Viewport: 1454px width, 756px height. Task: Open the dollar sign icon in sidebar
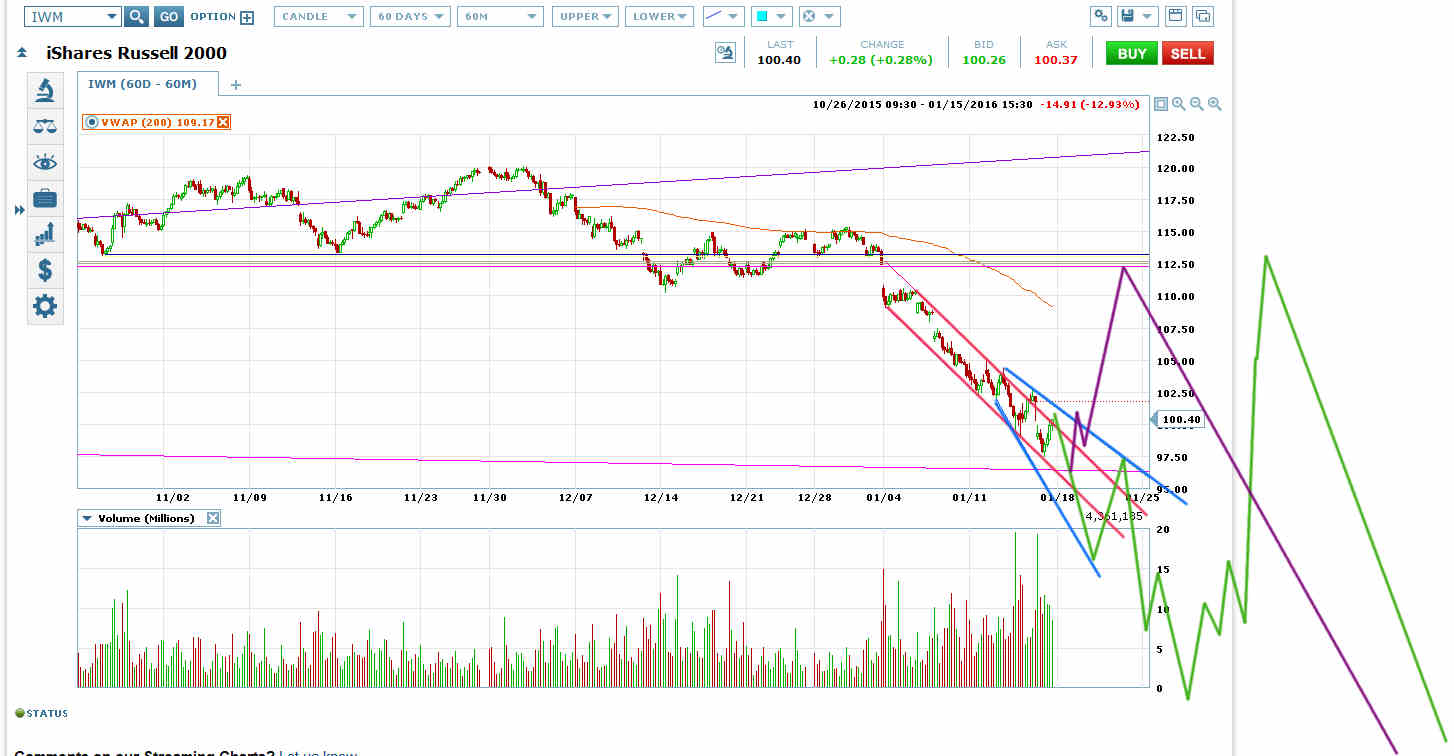pos(45,269)
